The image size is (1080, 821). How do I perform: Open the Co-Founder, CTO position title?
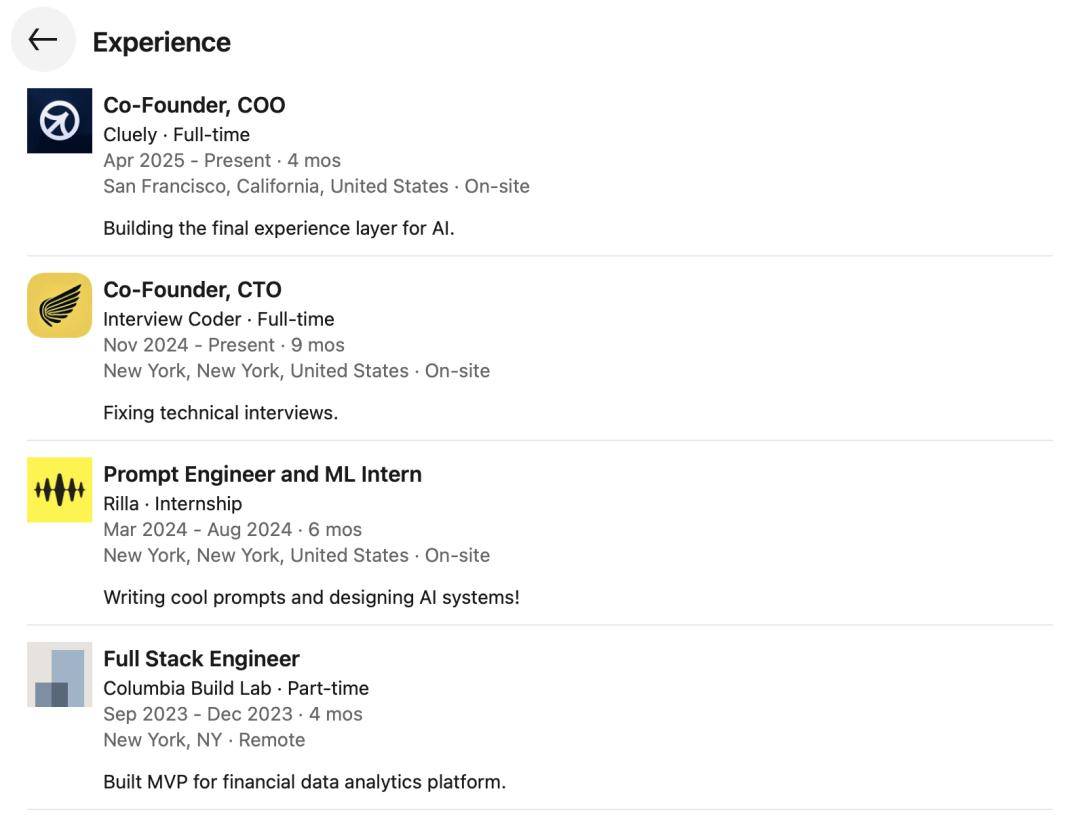coord(192,289)
